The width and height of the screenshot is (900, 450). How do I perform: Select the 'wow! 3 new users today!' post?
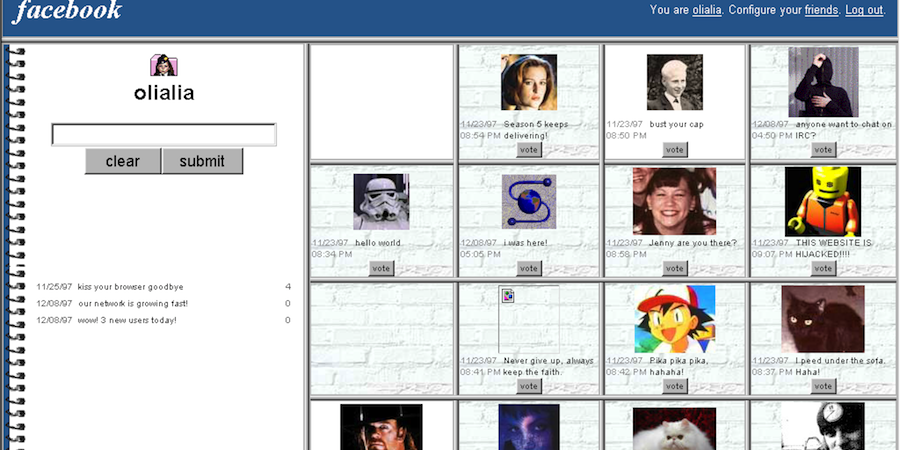point(127,320)
